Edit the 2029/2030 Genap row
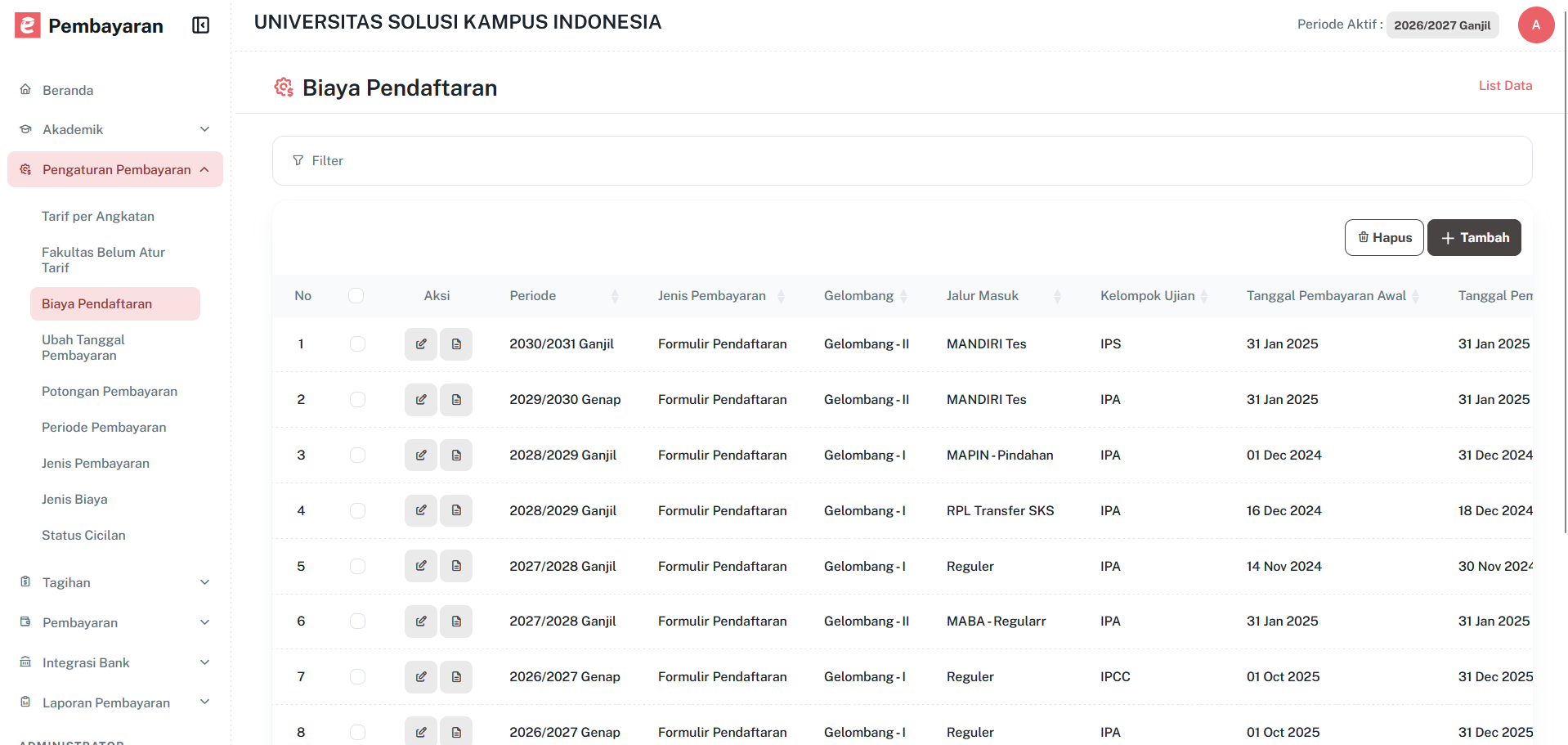Viewport: 1568px width, 745px height. pyautogui.click(x=421, y=400)
